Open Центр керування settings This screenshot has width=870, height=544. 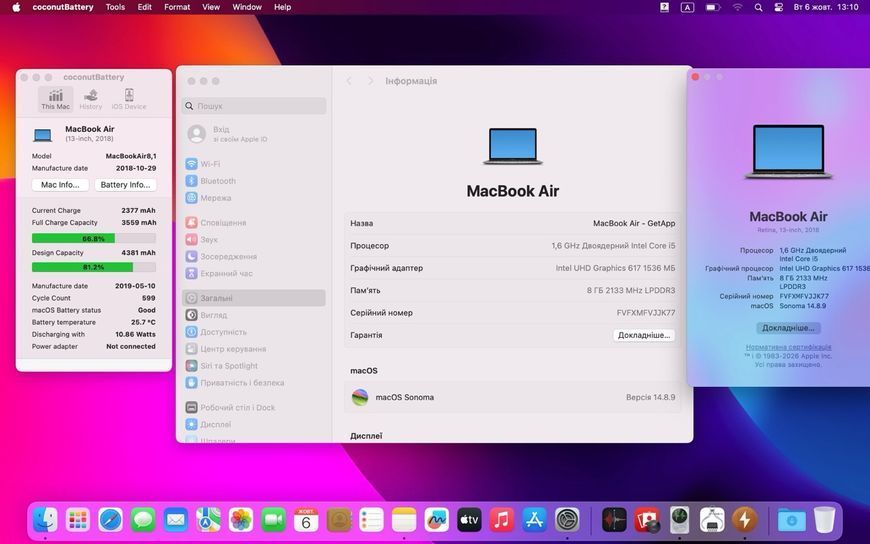tap(254, 349)
